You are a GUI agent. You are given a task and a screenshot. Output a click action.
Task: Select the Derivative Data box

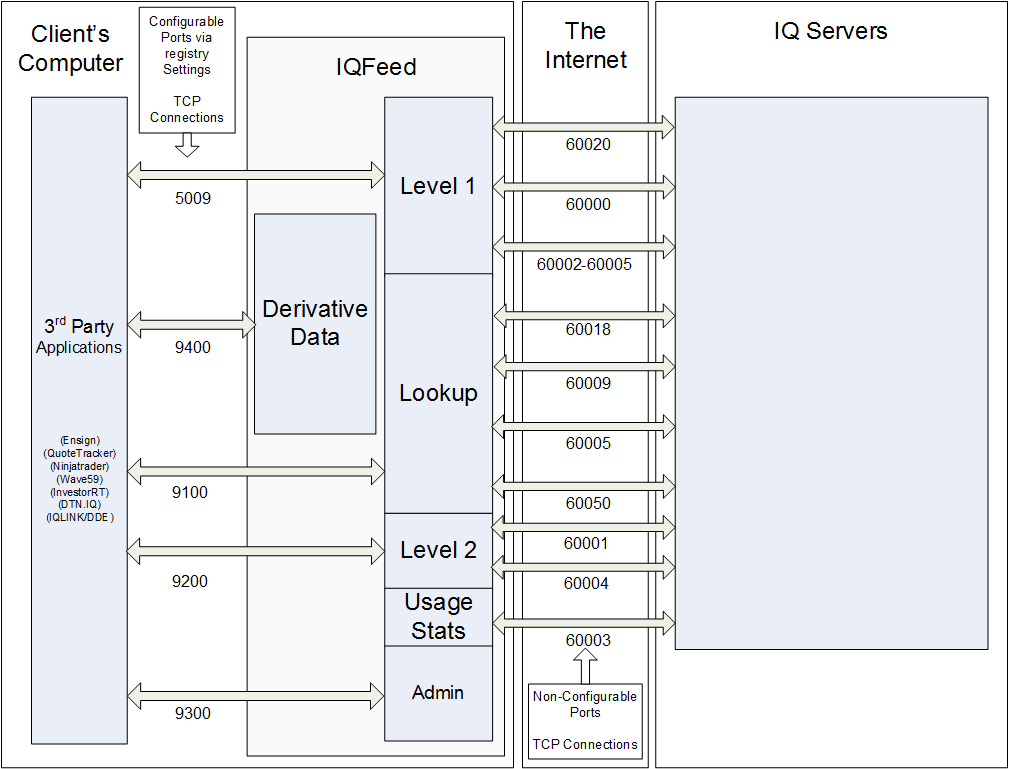coord(315,324)
